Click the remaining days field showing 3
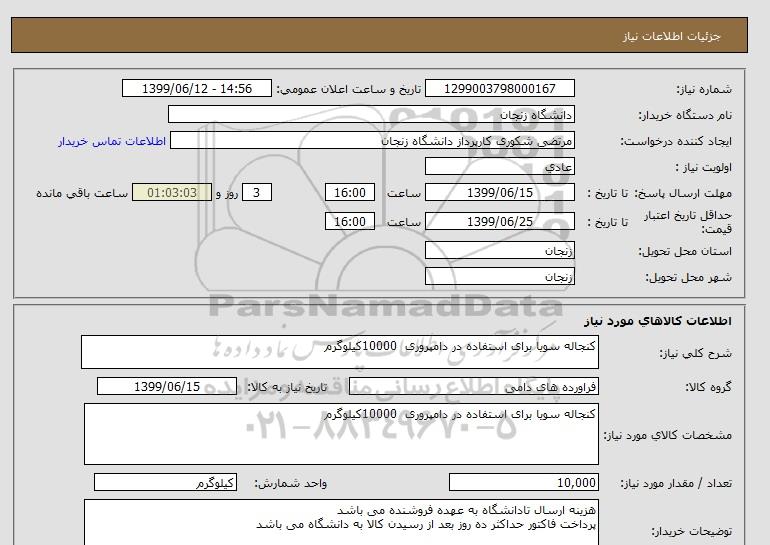Screen dimensions: 770x545 (x=257, y=192)
